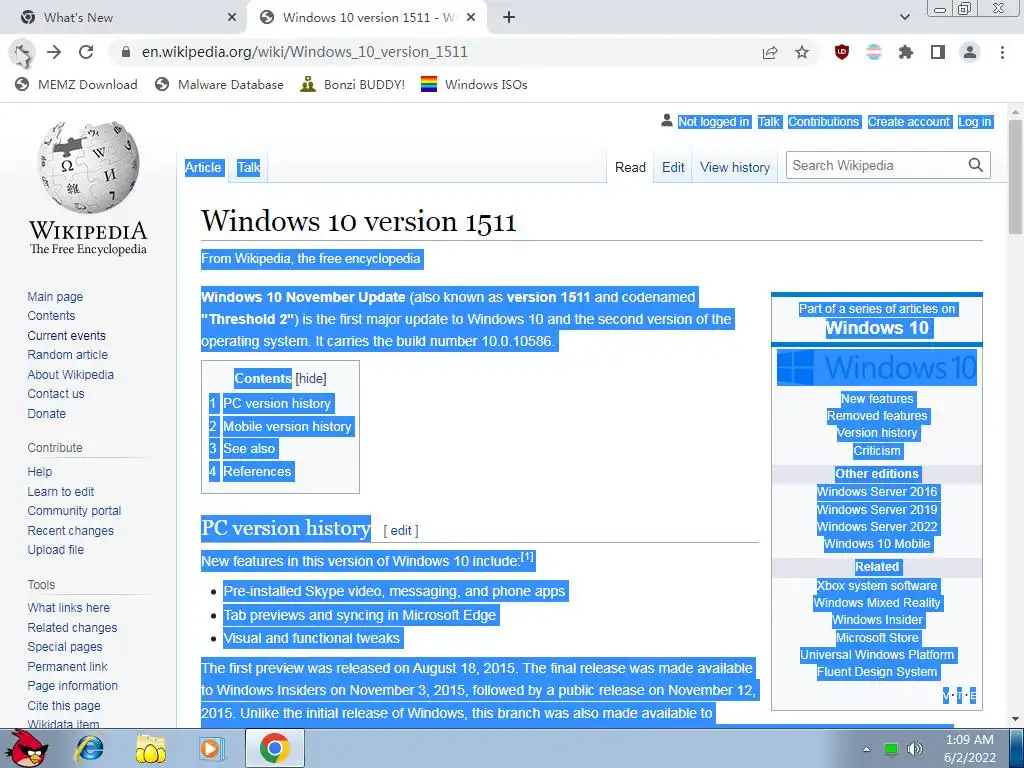Screen dimensions: 1024x768
Task: Close the What's New tab
Action: (232, 18)
